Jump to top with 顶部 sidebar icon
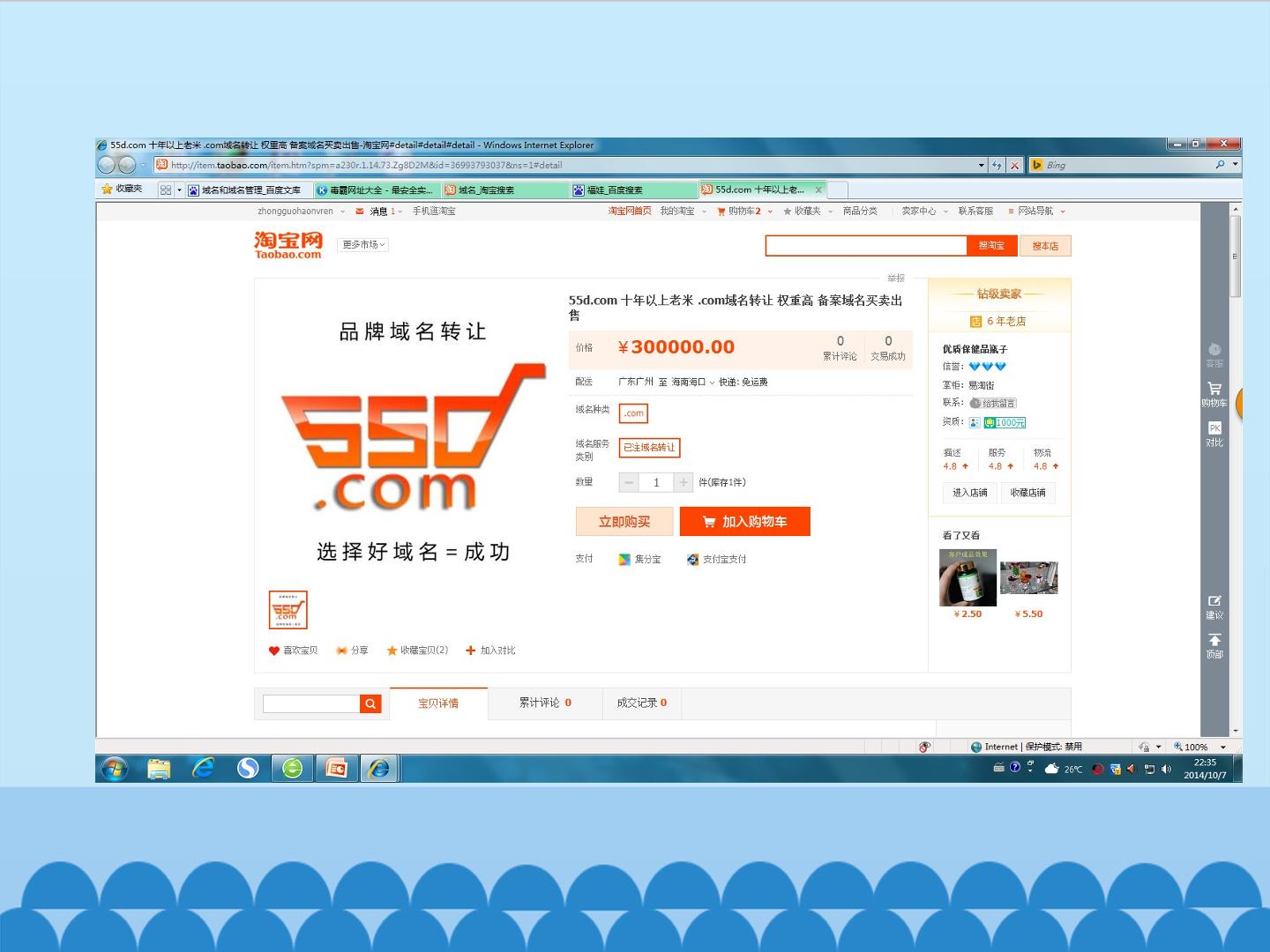Screen dimensions: 1270x952 pyautogui.click(x=1214, y=646)
